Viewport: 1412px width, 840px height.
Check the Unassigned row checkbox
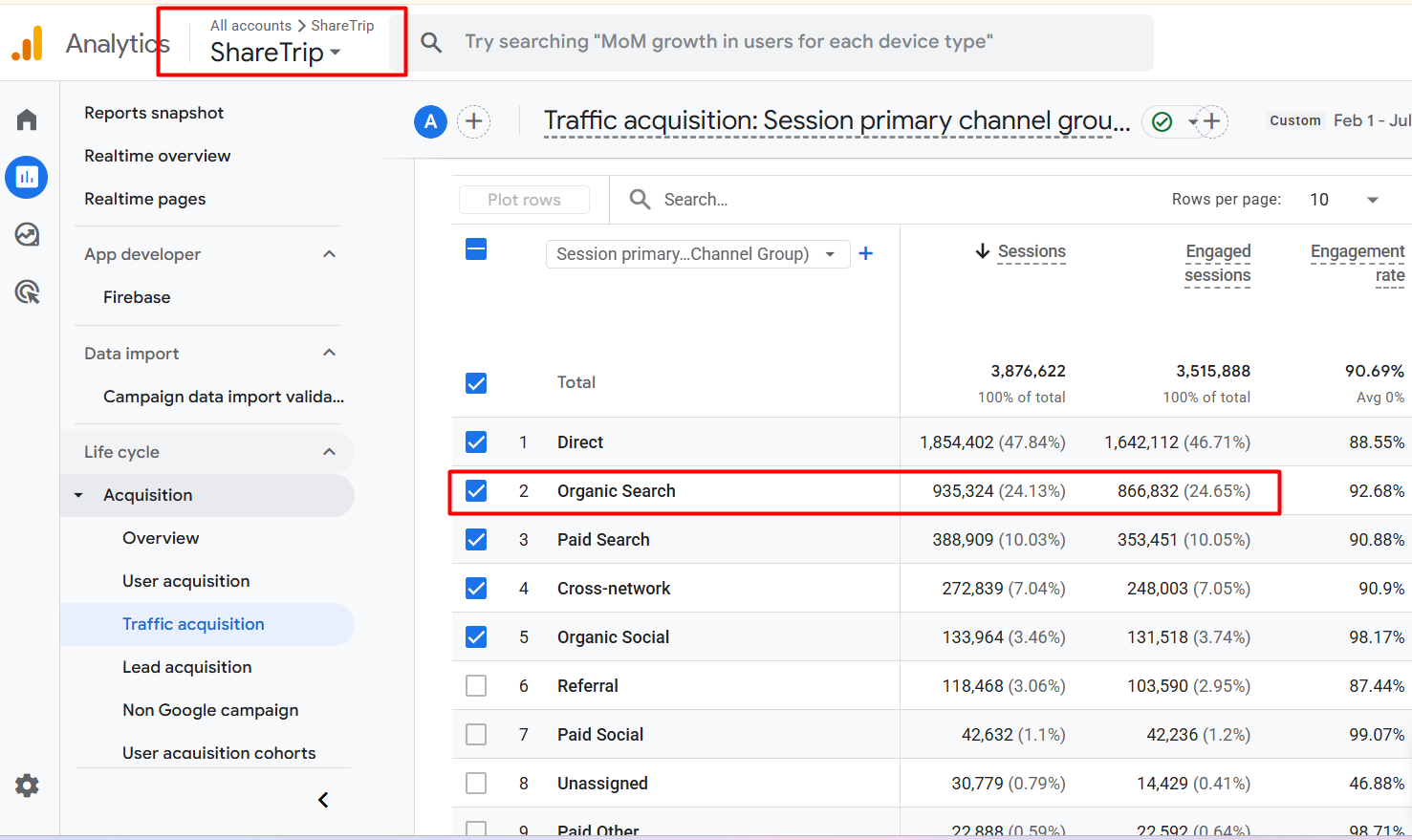pyautogui.click(x=476, y=783)
